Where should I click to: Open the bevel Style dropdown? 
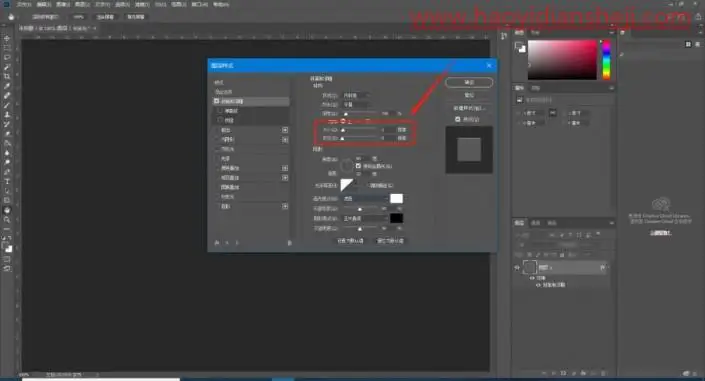[x=356, y=95]
